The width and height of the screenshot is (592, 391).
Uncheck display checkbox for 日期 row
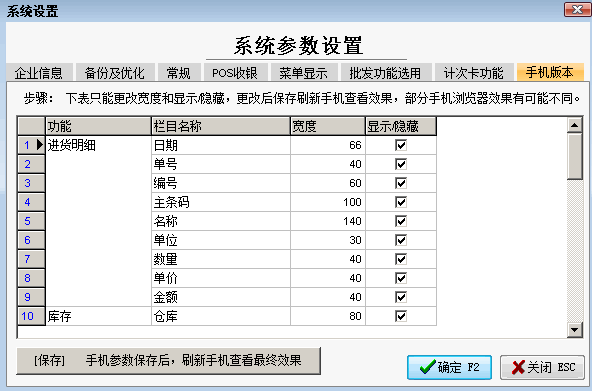pyautogui.click(x=401, y=145)
